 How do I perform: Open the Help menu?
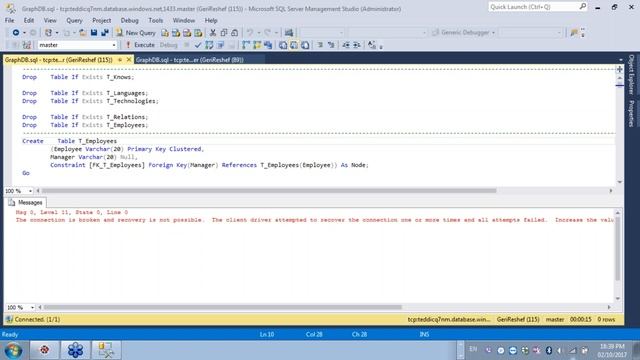point(211,20)
